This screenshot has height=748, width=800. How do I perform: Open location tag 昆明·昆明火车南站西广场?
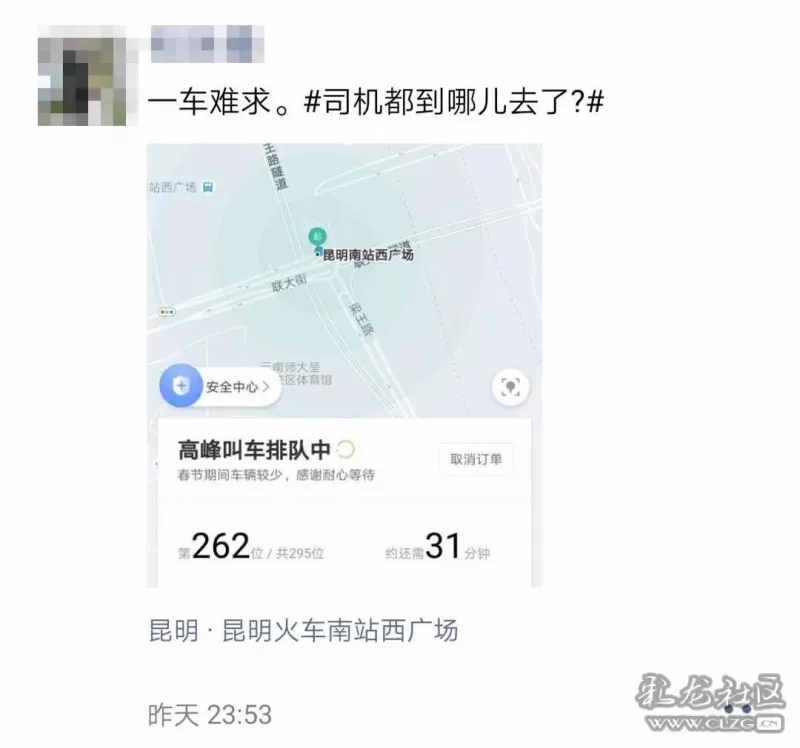pyautogui.click(x=303, y=630)
